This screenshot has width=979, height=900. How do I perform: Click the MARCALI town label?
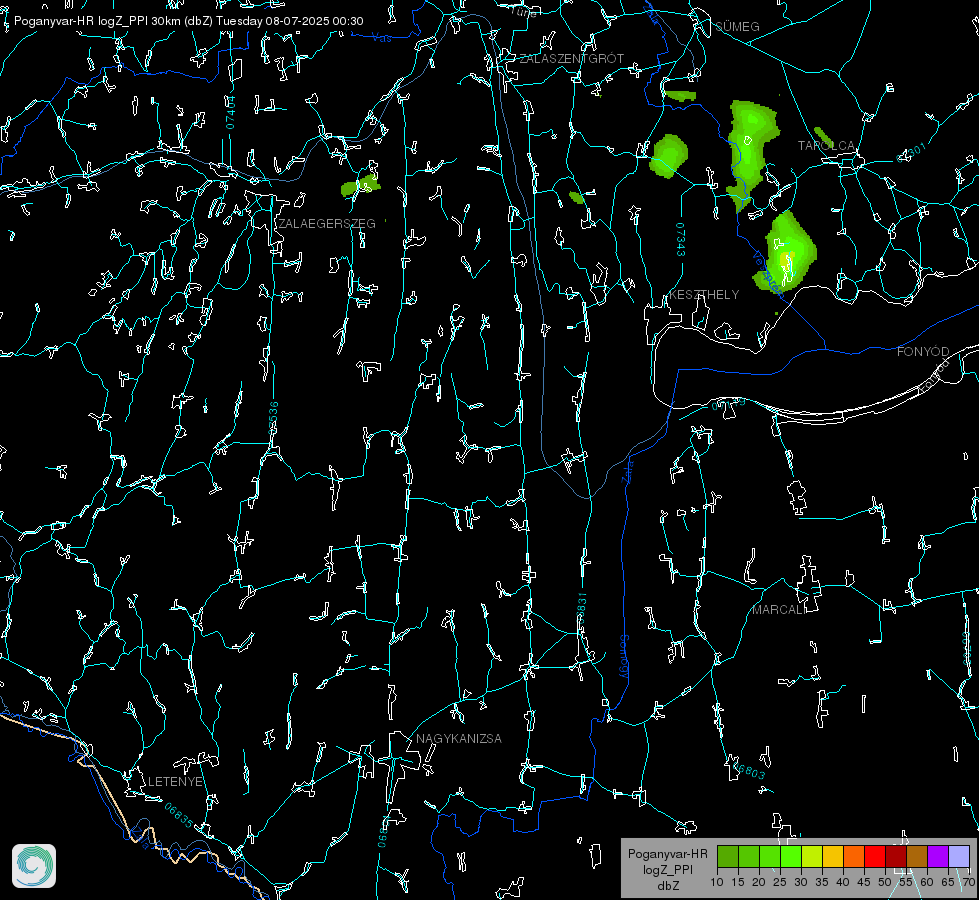tap(779, 610)
